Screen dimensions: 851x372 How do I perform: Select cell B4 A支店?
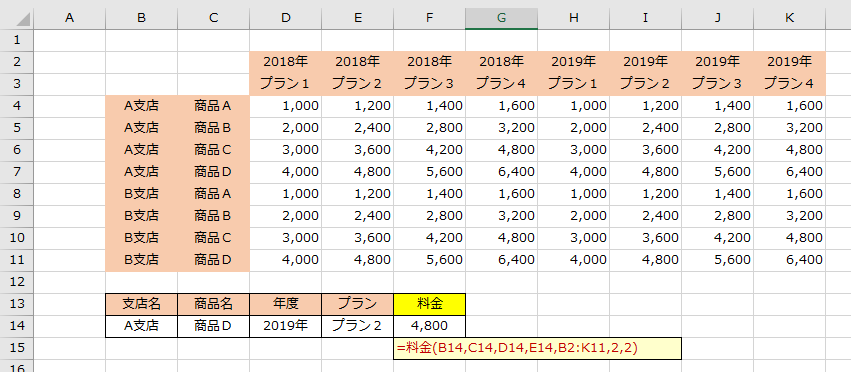pos(142,106)
